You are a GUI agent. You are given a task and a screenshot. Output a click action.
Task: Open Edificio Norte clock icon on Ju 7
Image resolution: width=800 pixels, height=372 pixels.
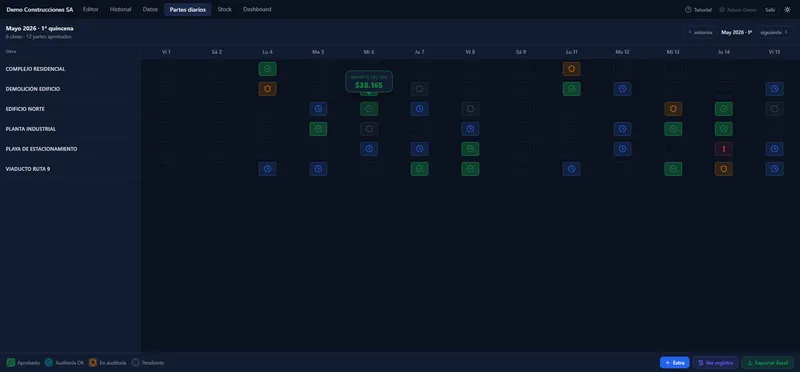(x=419, y=109)
